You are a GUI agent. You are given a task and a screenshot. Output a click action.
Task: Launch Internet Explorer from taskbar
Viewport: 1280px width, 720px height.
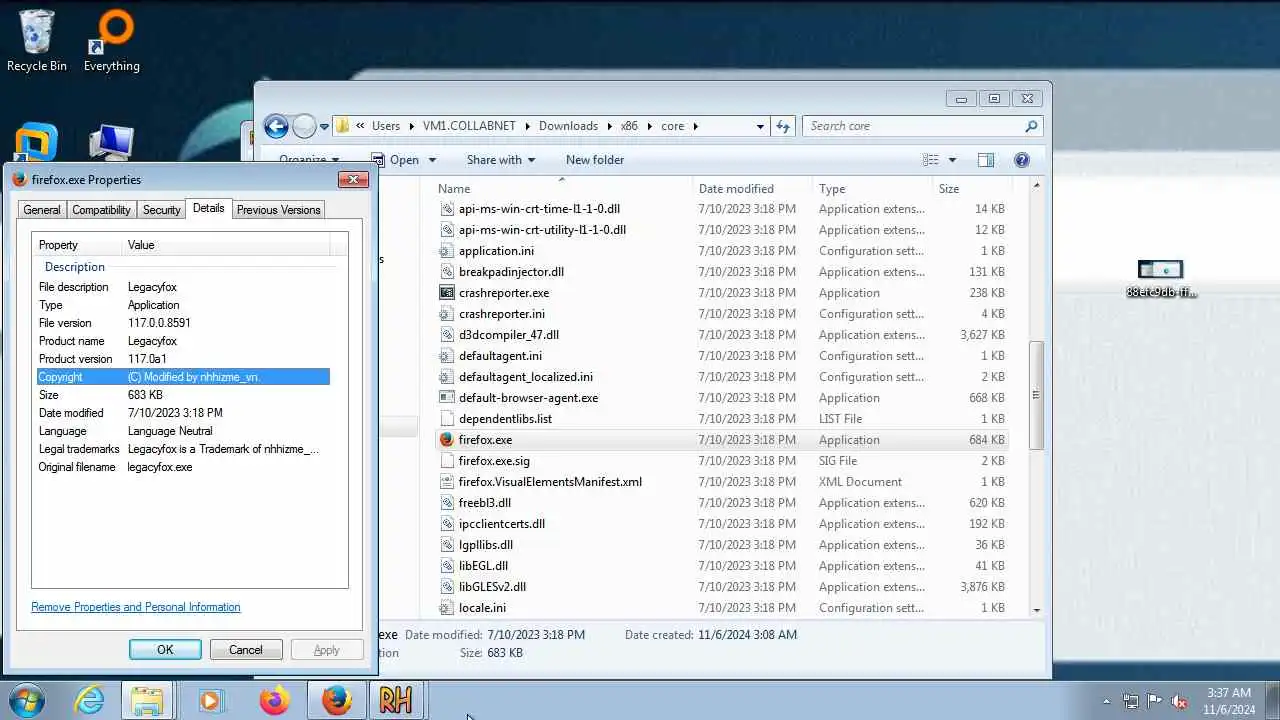(90, 700)
